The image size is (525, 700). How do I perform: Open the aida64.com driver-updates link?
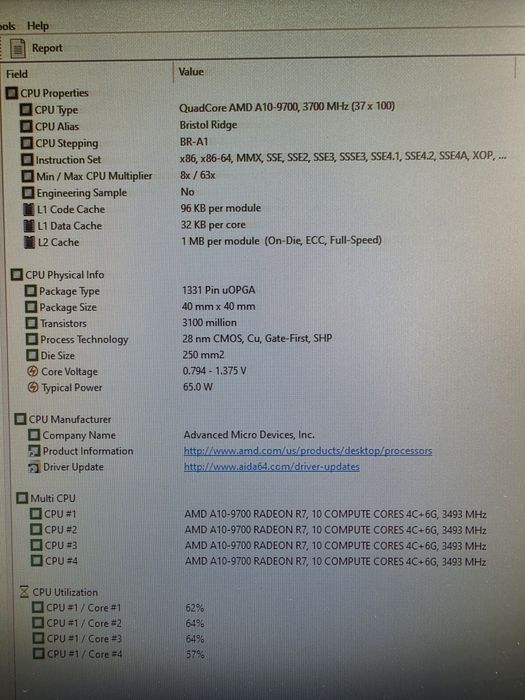271,467
